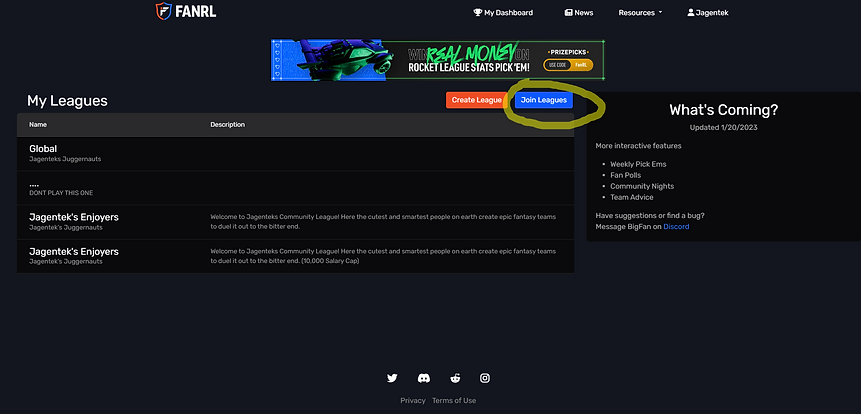The height and width of the screenshot is (414, 861).
Task: Expand the Resources dropdown menu
Action: 640,13
